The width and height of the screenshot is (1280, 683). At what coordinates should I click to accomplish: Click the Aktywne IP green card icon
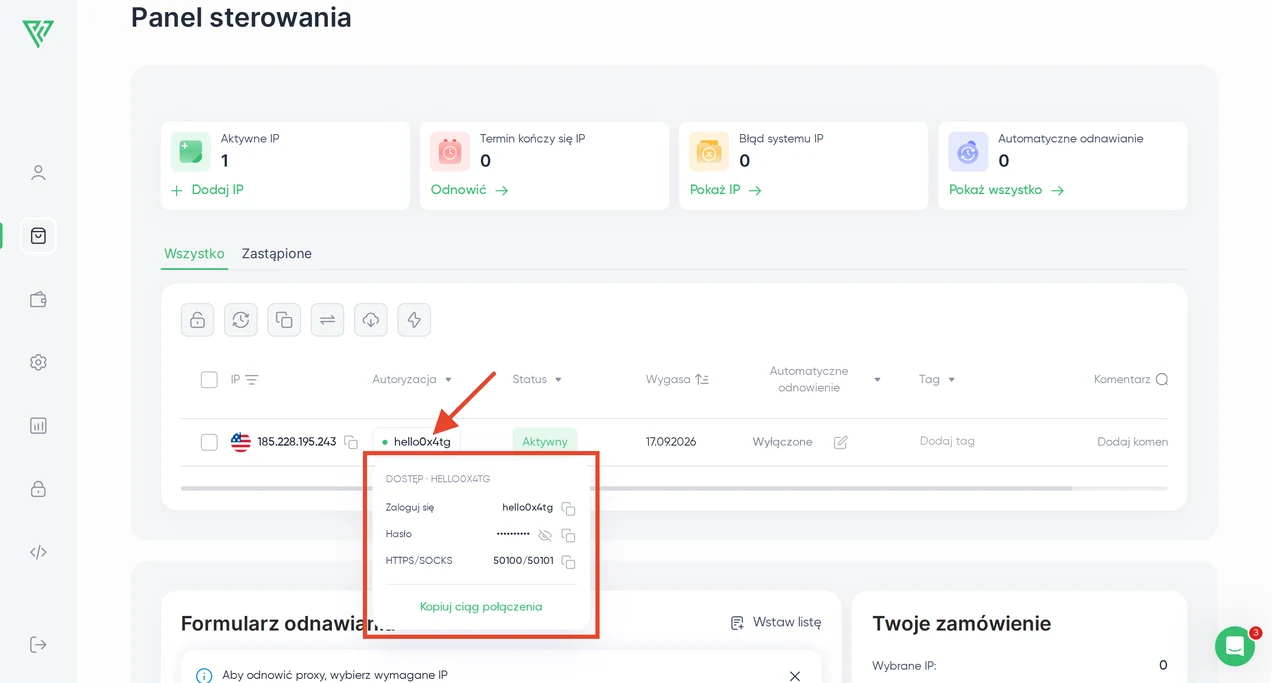pos(191,152)
